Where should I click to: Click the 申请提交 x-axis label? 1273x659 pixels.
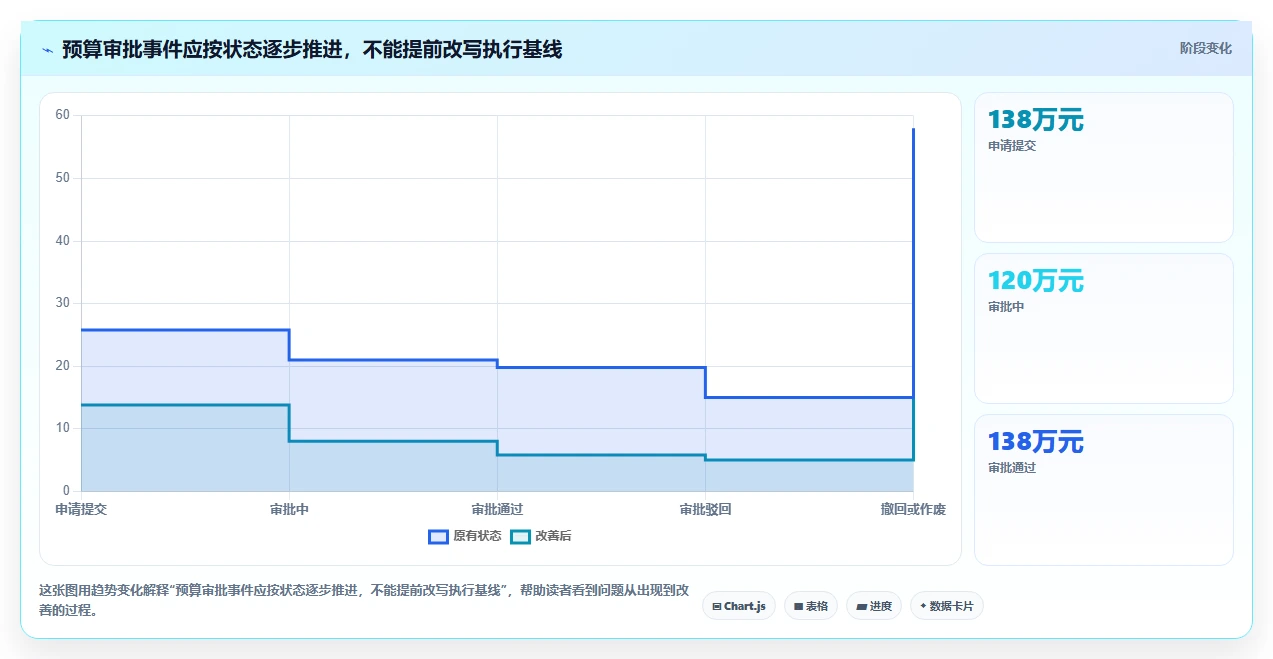81,509
